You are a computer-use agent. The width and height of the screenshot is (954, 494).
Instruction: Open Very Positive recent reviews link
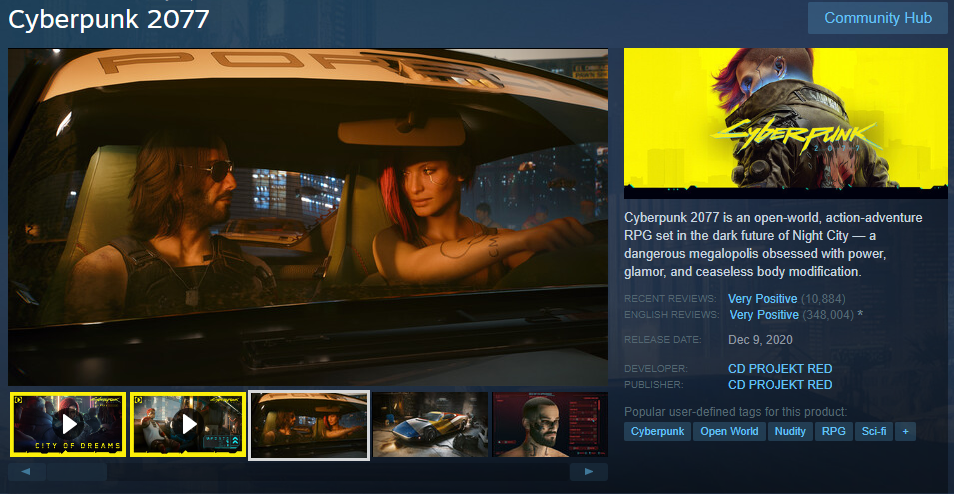(762, 299)
